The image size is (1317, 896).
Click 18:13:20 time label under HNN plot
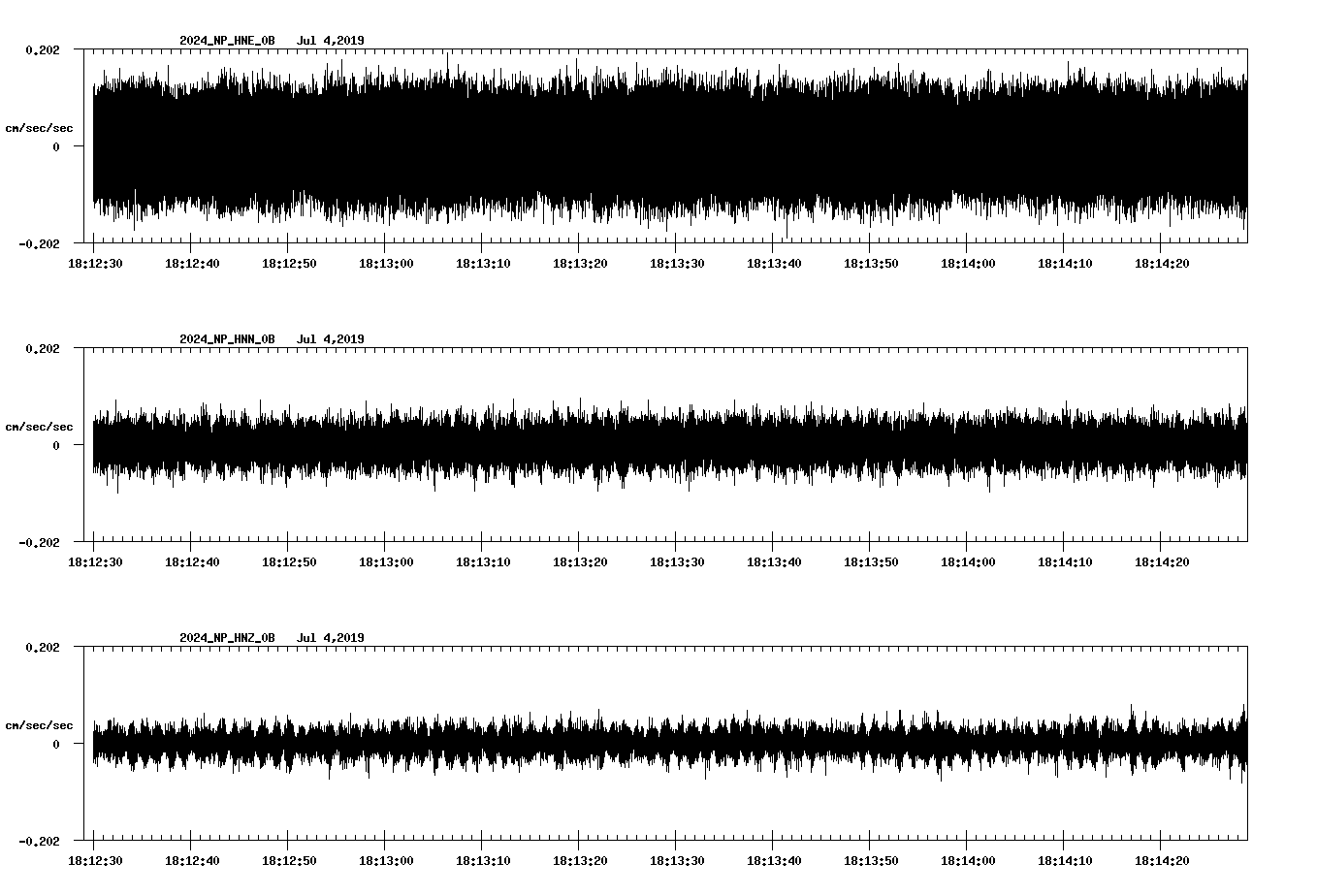click(580, 561)
